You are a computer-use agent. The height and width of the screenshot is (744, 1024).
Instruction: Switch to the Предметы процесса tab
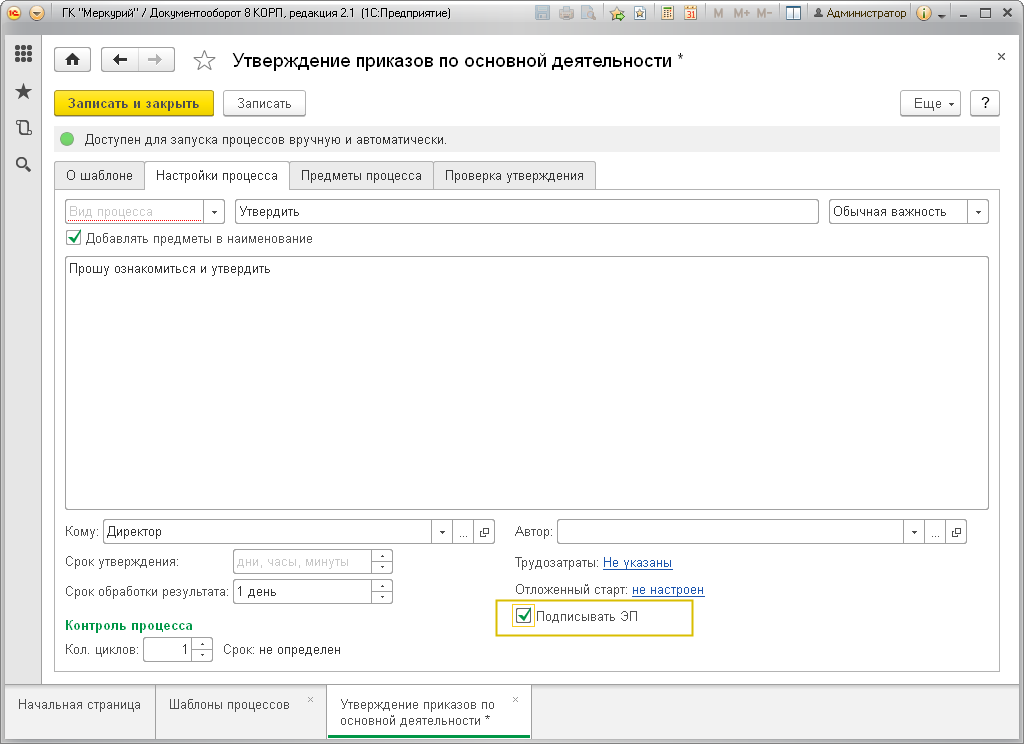click(x=361, y=176)
